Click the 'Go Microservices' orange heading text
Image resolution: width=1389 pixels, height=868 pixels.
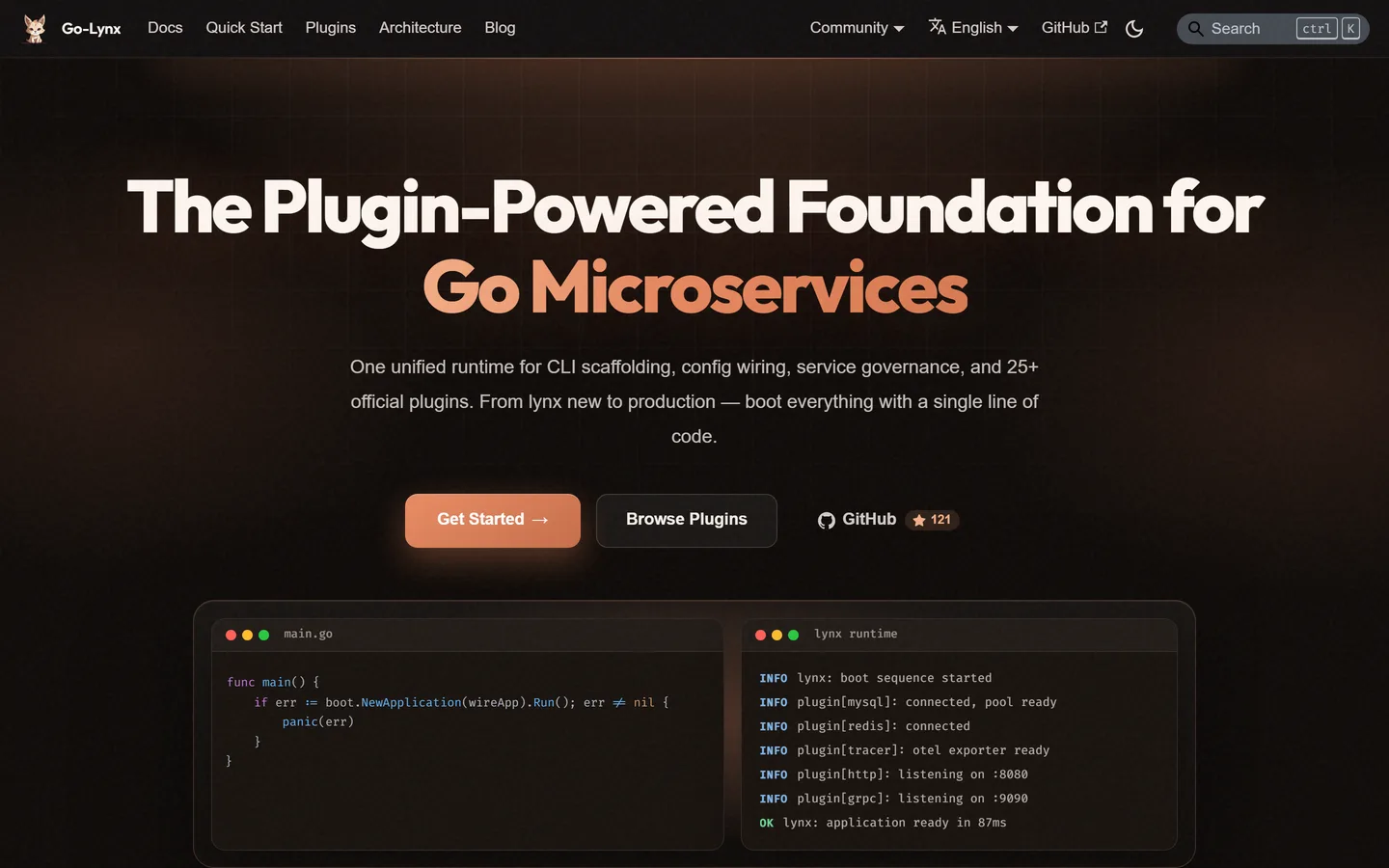[x=695, y=287]
